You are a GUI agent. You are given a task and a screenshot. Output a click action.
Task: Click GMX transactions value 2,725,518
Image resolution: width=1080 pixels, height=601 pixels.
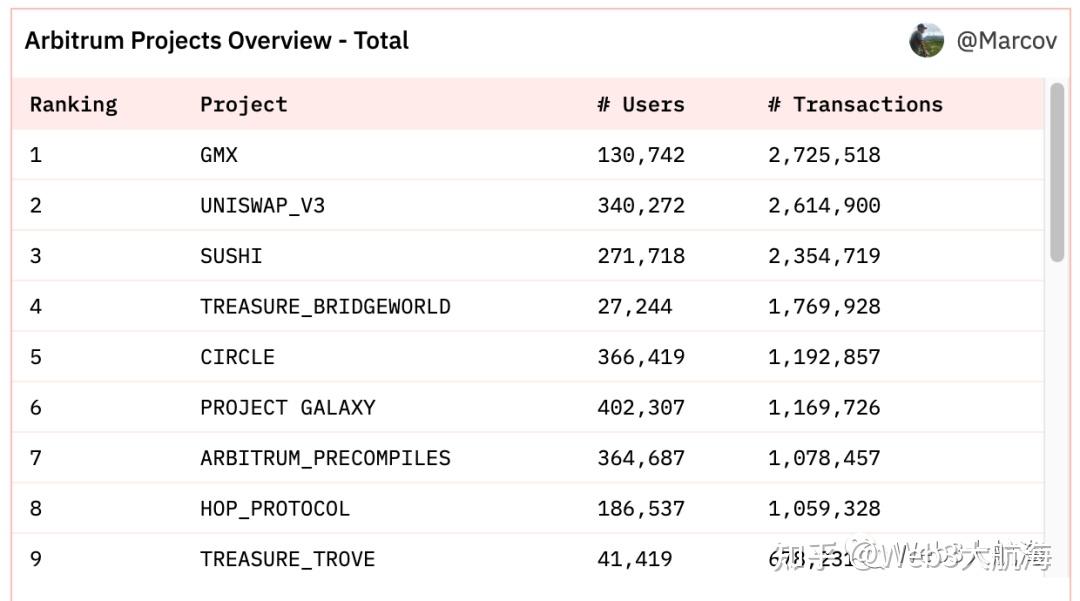pos(824,155)
